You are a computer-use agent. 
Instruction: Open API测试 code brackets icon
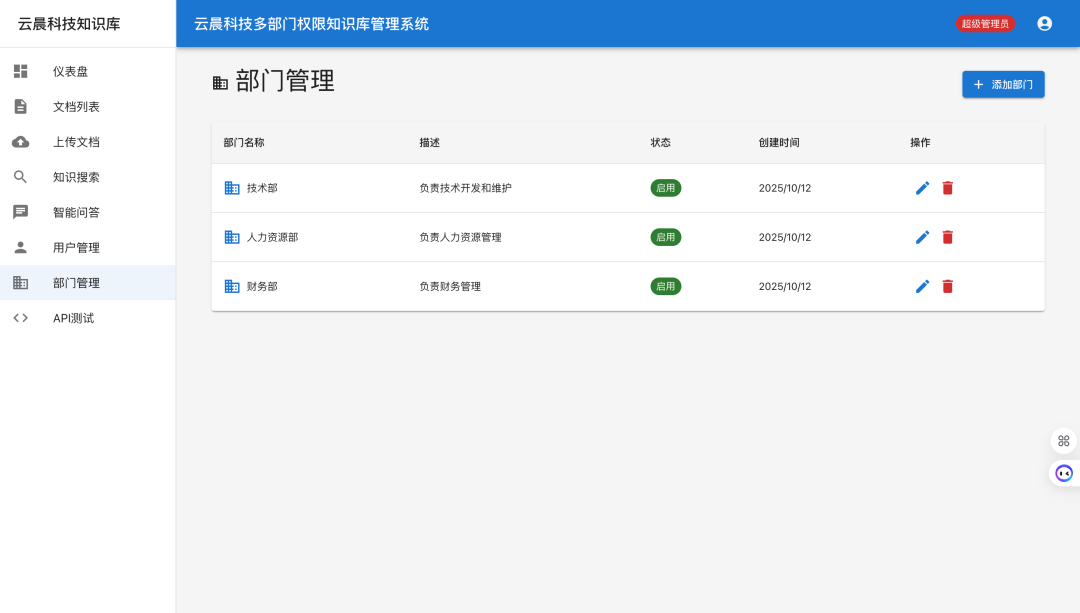(21, 317)
